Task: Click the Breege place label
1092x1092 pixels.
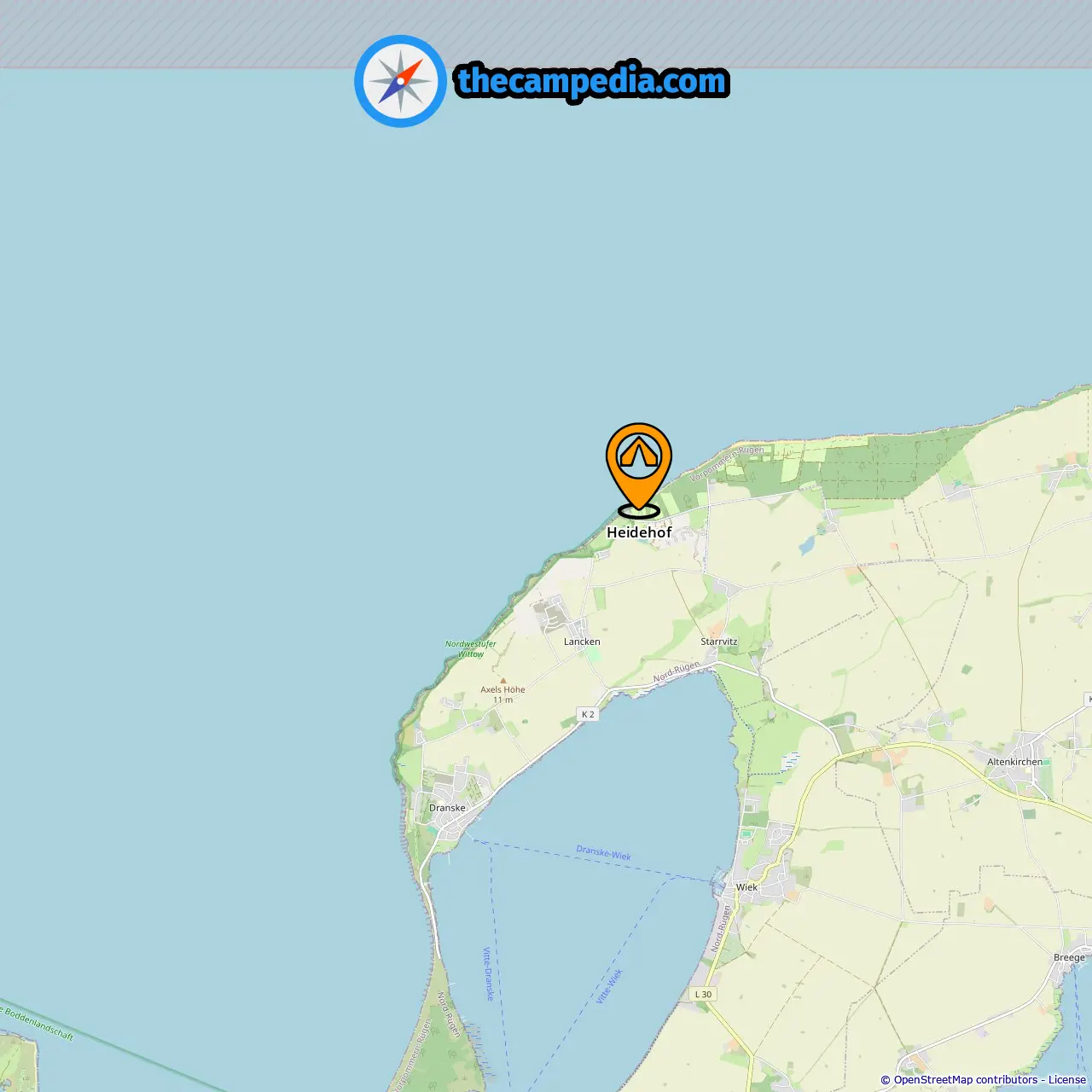Action: pyautogui.click(x=1070, y=957)
